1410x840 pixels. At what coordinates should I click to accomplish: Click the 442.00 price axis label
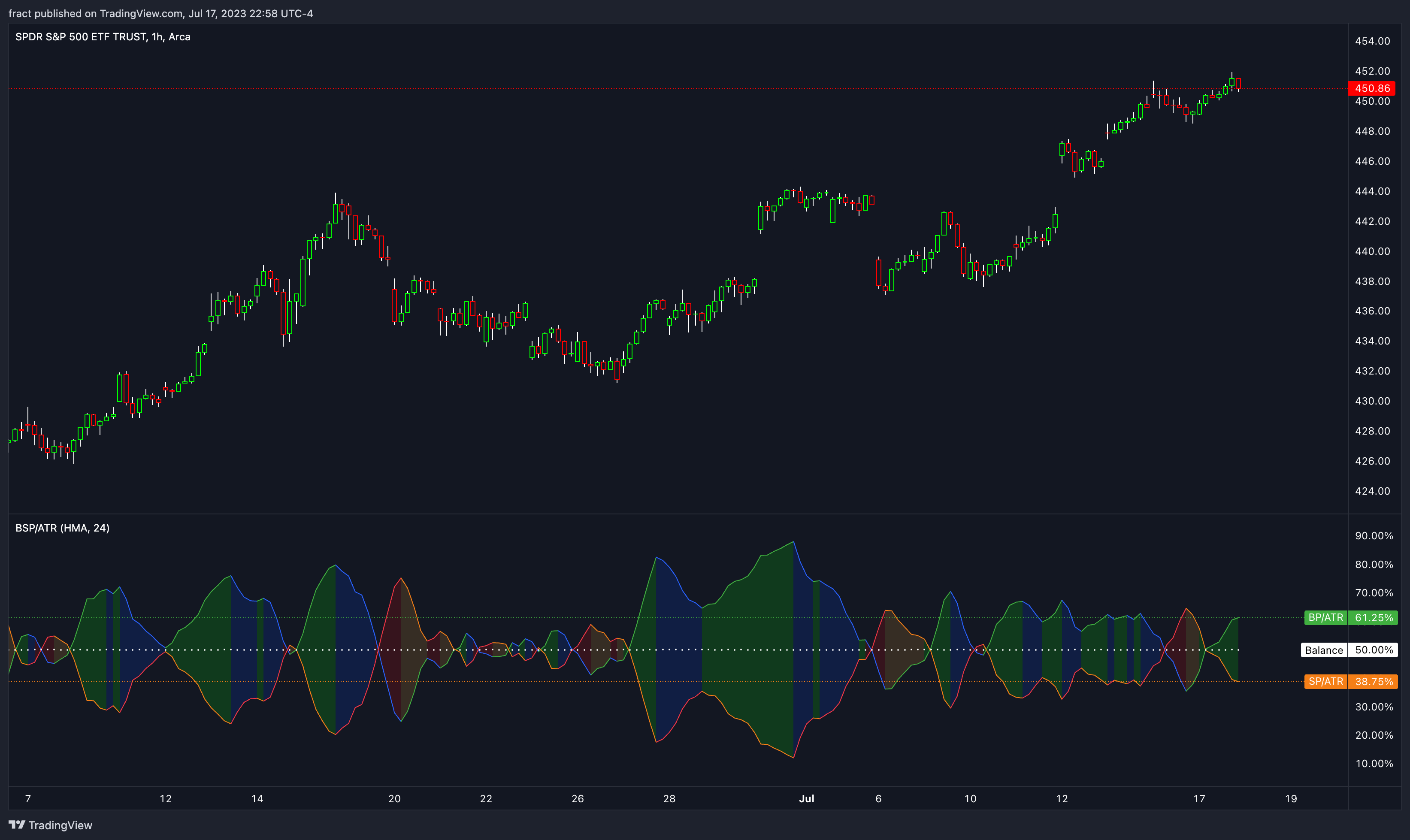point(1372,221)
